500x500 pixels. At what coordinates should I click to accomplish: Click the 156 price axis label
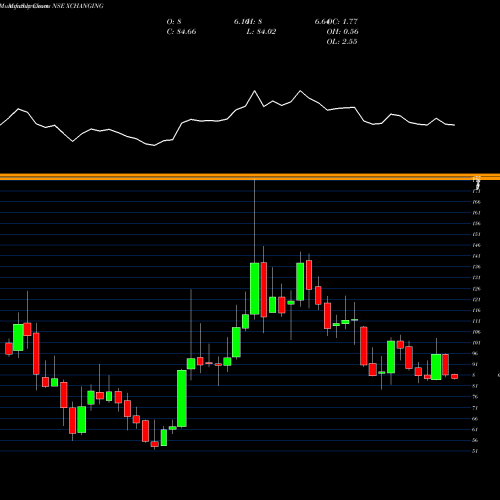click(477, 224)
